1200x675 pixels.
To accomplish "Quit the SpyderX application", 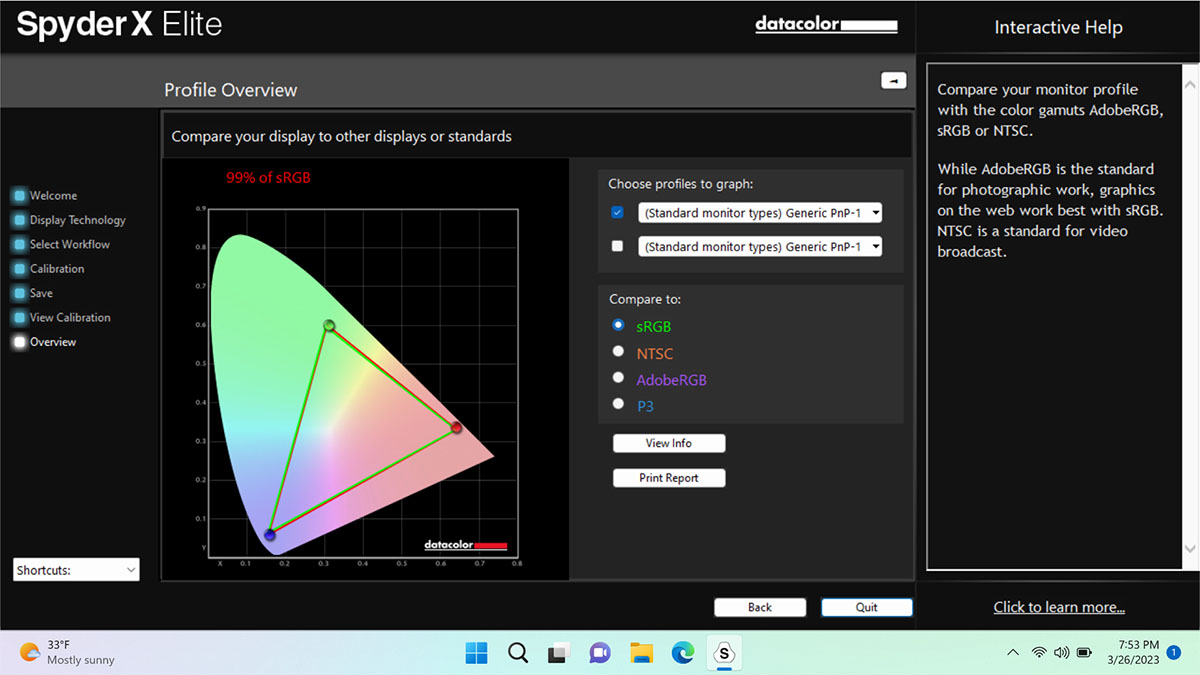I will point(867,607).
